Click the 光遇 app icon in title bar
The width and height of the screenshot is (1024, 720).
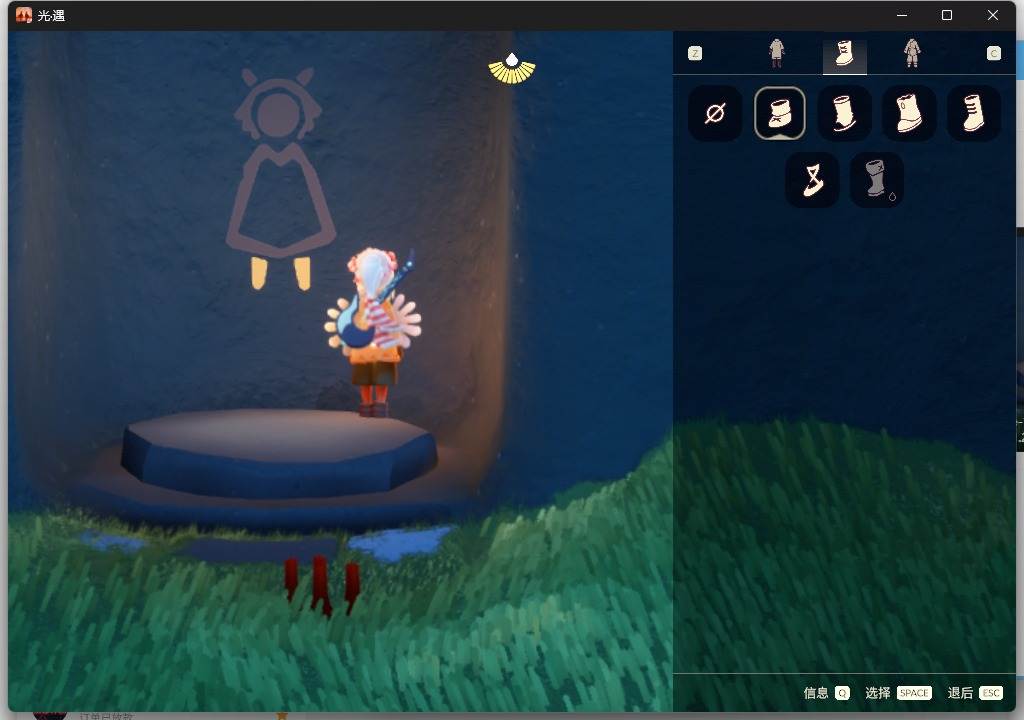(24, 15)
